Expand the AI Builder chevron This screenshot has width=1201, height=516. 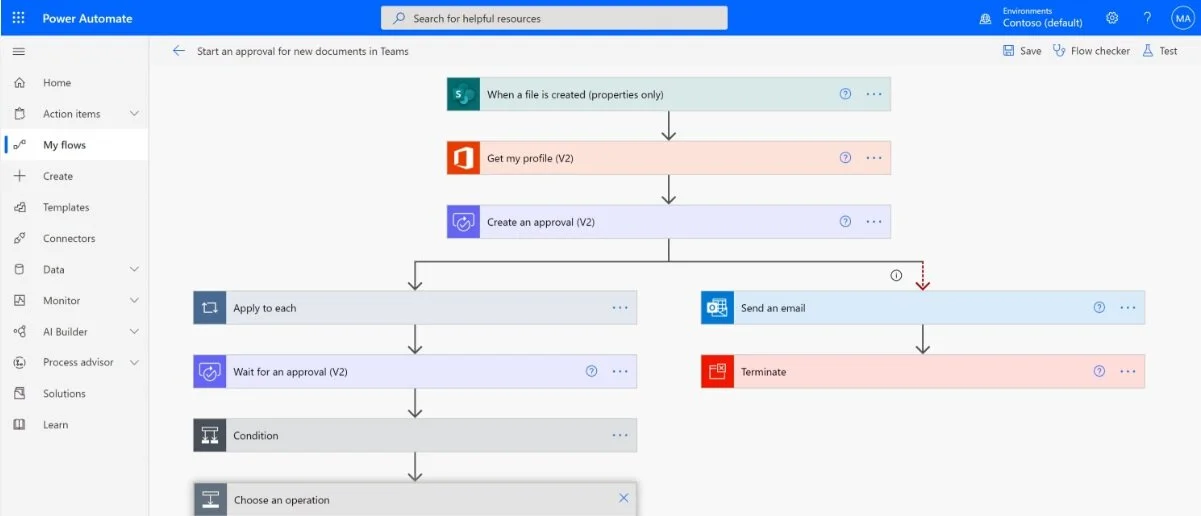[134, 331]
